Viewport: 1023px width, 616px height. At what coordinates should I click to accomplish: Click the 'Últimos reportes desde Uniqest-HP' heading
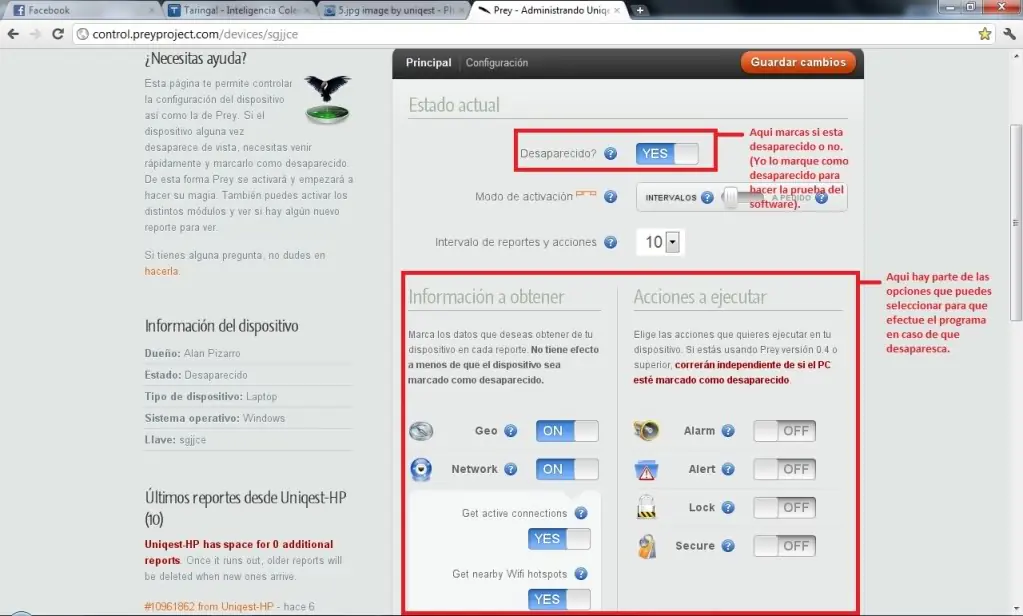[245, 508]
